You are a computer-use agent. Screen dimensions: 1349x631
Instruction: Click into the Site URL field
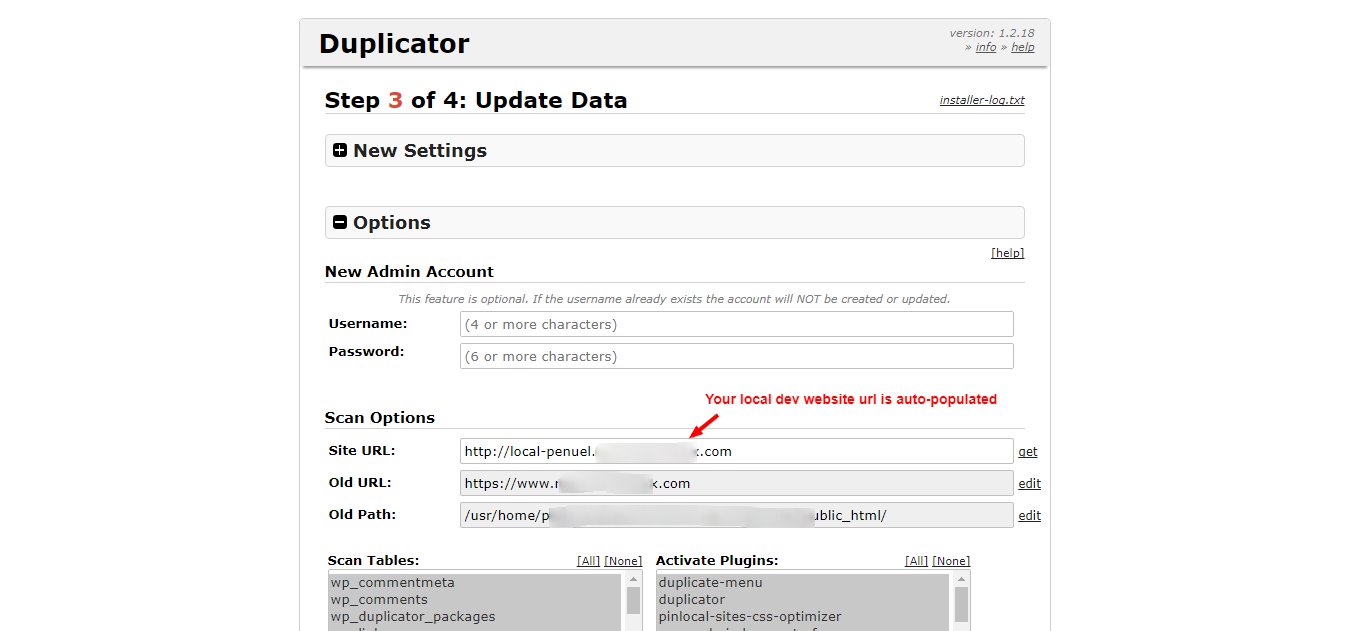(x=736, y=451)
